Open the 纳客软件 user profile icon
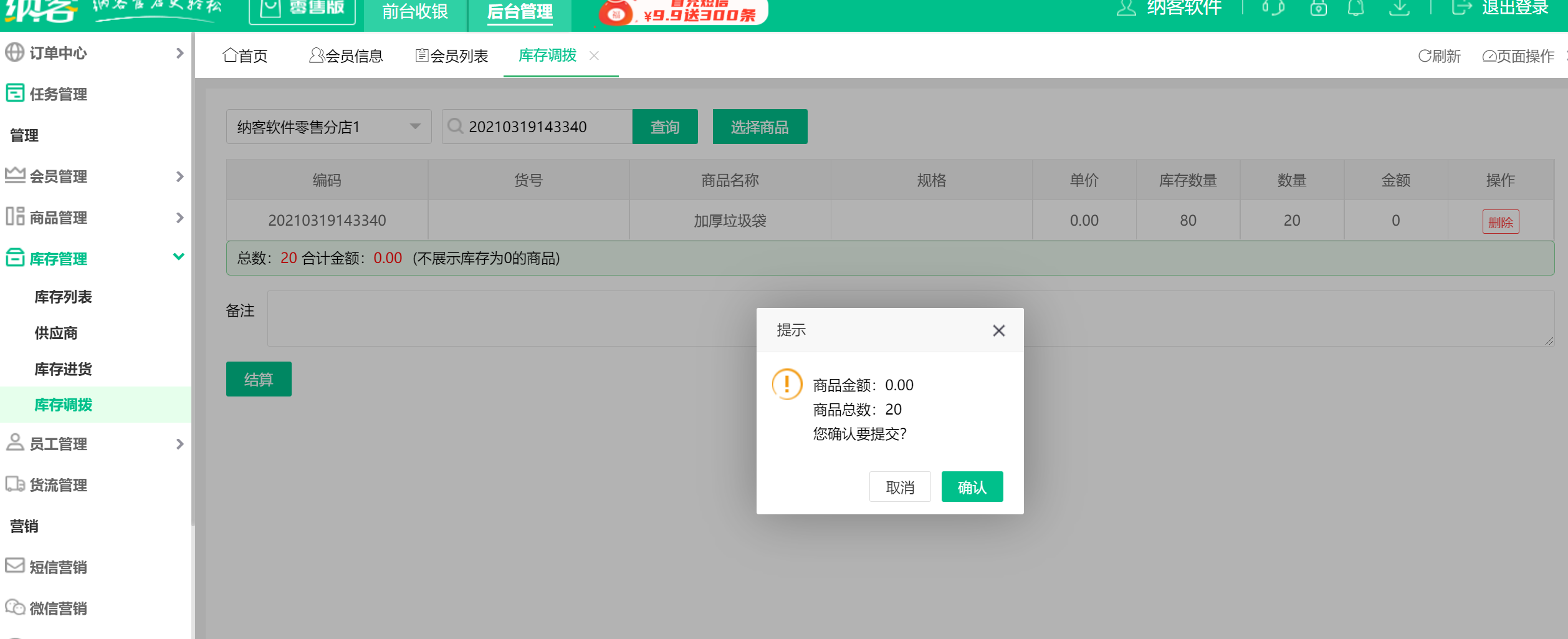 (1126, 8)
